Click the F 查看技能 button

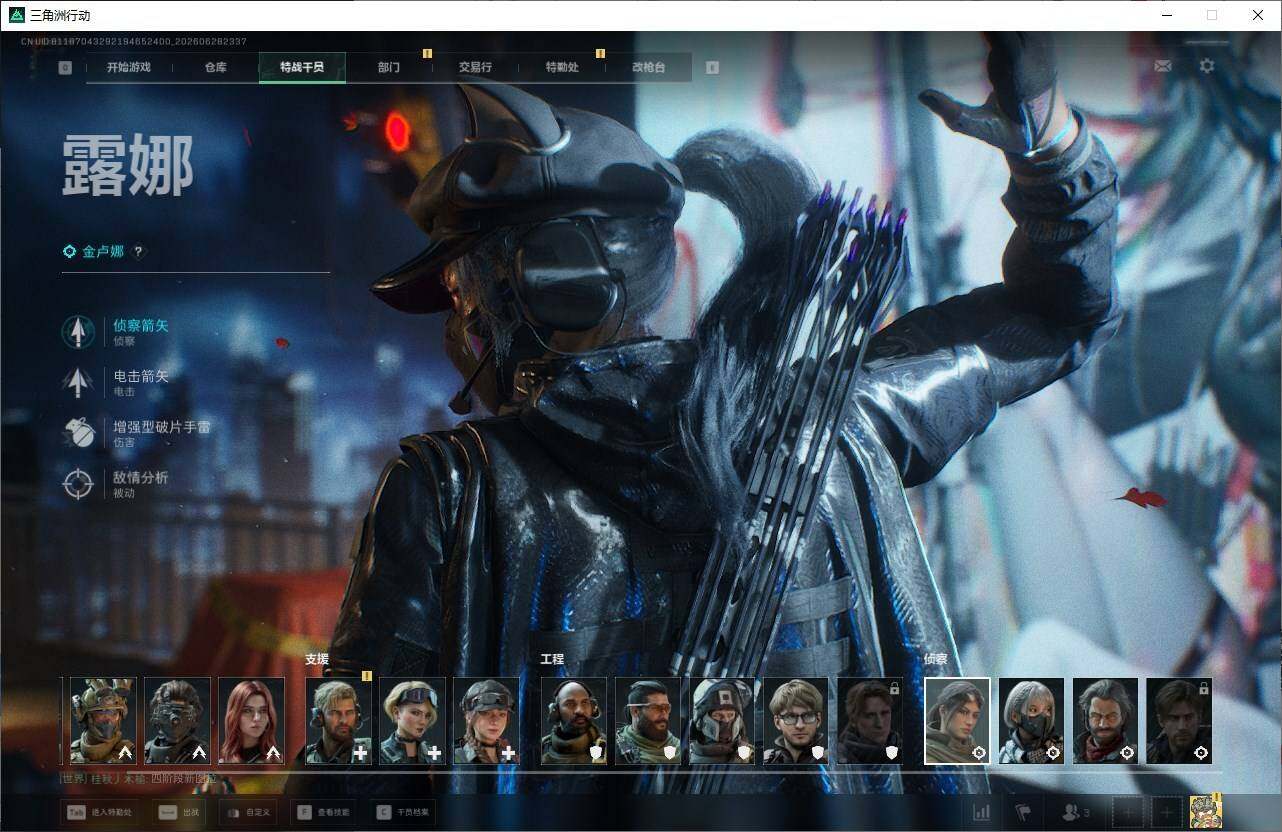(325, 812)
